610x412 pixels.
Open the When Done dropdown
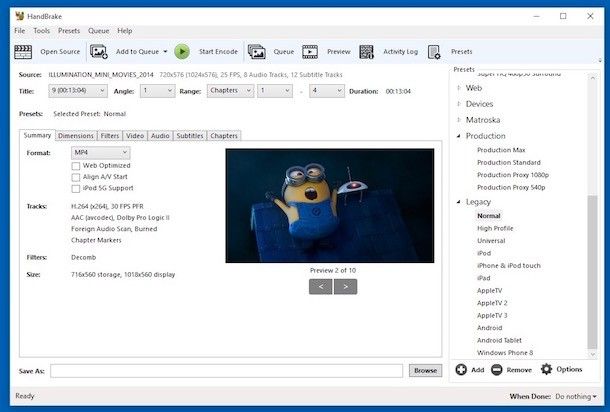(x=576, y=396)
